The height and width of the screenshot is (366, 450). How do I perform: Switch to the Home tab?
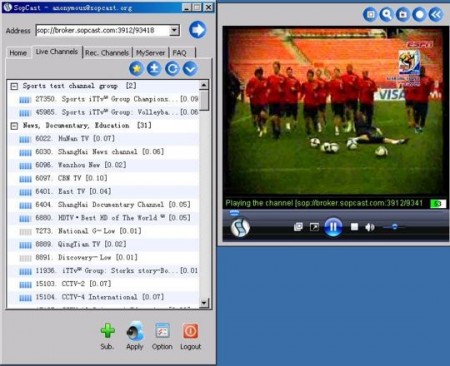(x=18, y=53)
